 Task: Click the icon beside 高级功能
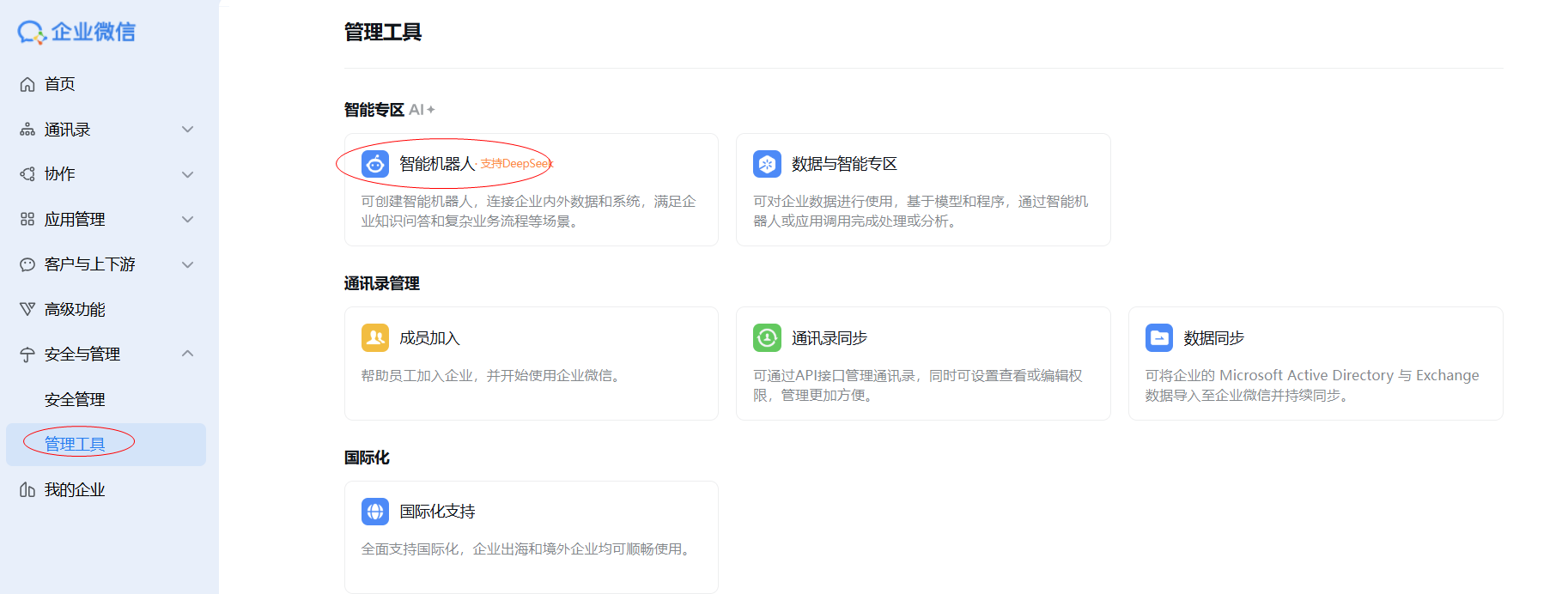(x=27, y=309)
